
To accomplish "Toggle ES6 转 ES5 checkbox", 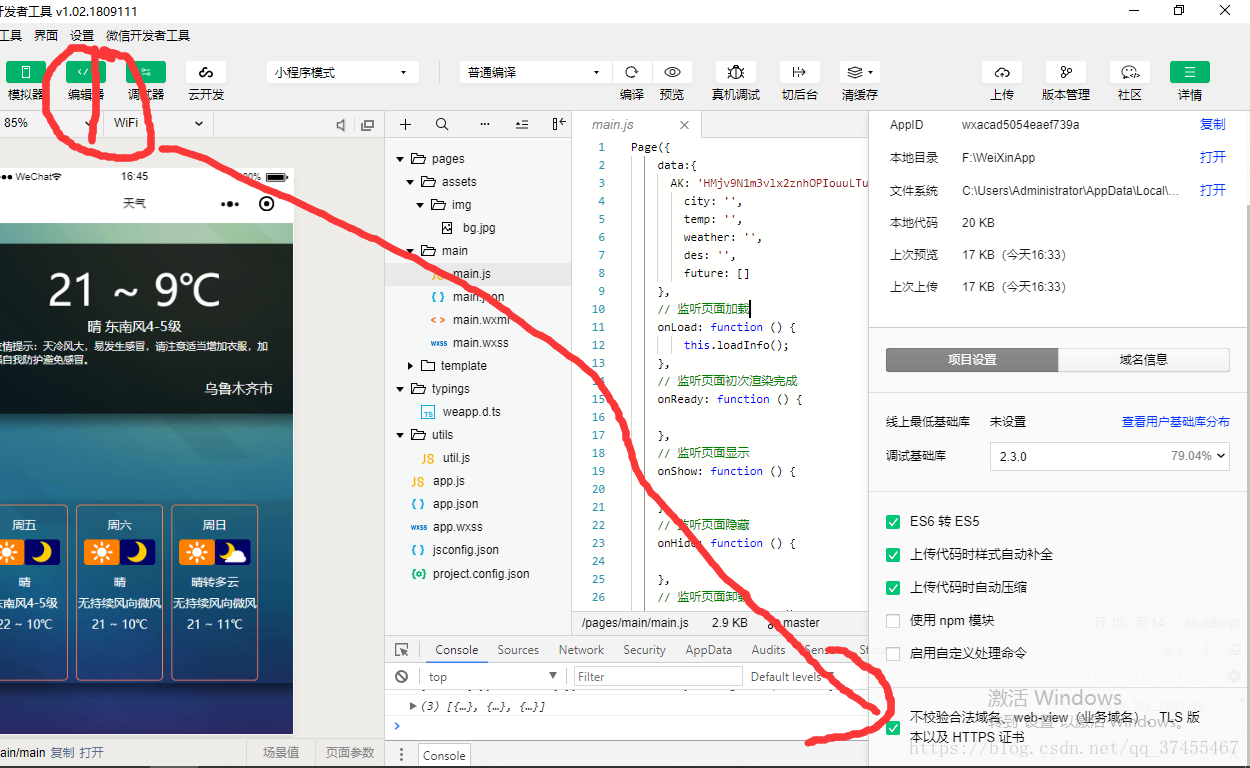I will tap(893, 522).
